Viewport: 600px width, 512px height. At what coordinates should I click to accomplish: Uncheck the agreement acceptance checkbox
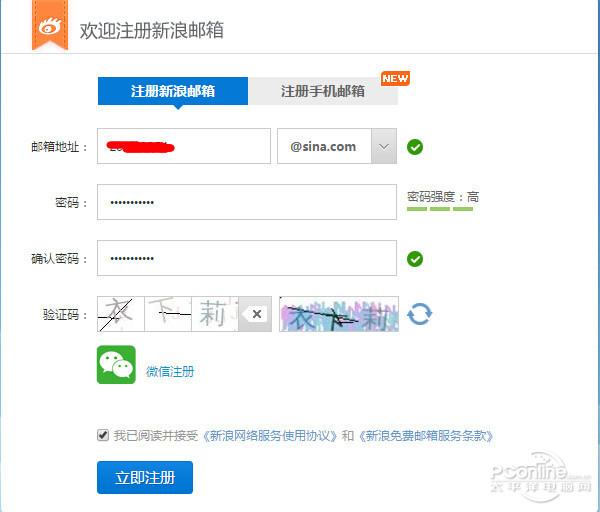click(x=103, y=435)
